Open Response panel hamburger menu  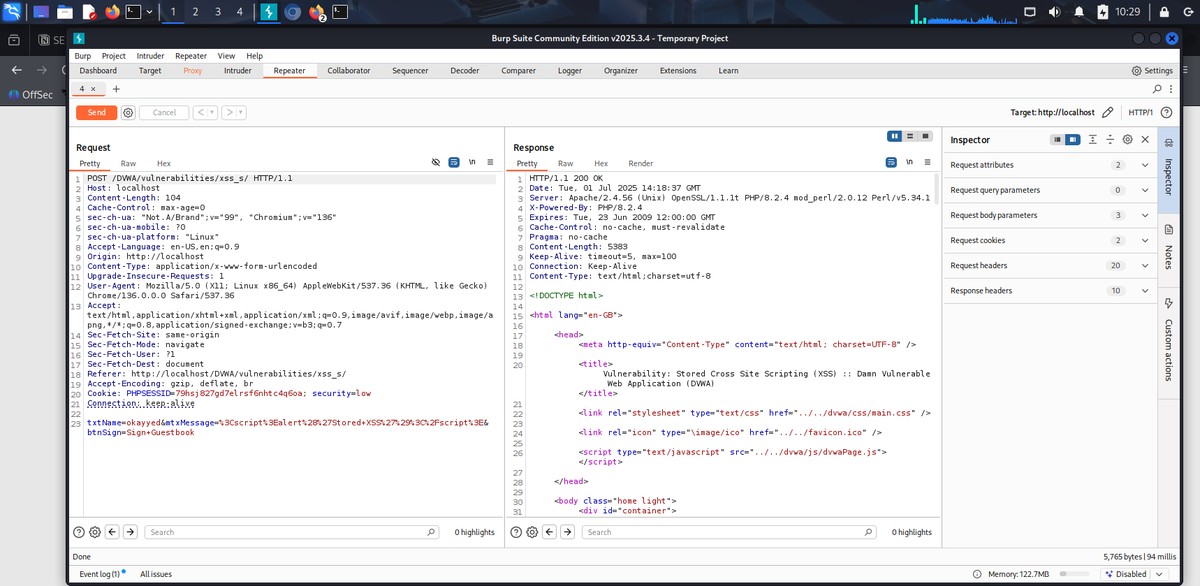tap(927, 162)
